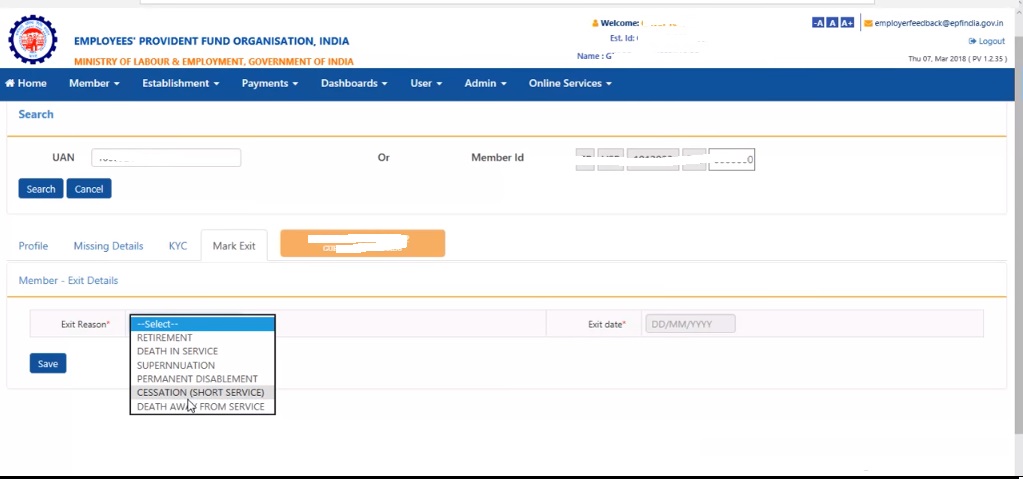Click the Cancel button
This screenshot has width=1023, height=479.
89,189
